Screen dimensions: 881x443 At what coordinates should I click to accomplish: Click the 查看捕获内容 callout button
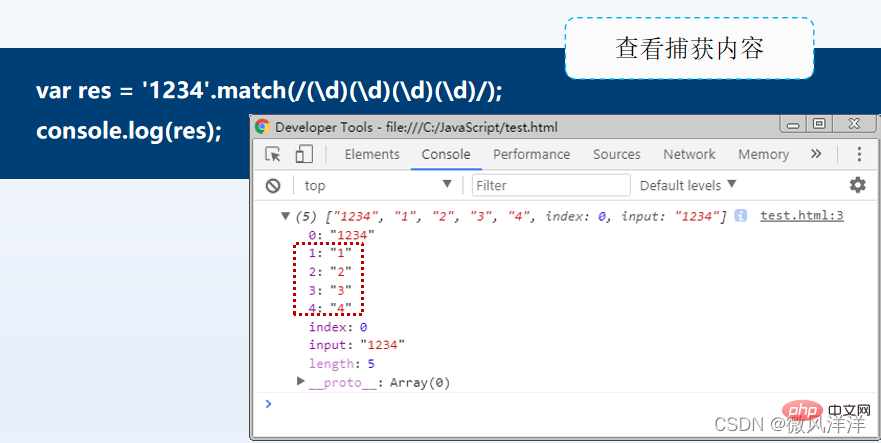pyautogui.click(x=689, y=48)
